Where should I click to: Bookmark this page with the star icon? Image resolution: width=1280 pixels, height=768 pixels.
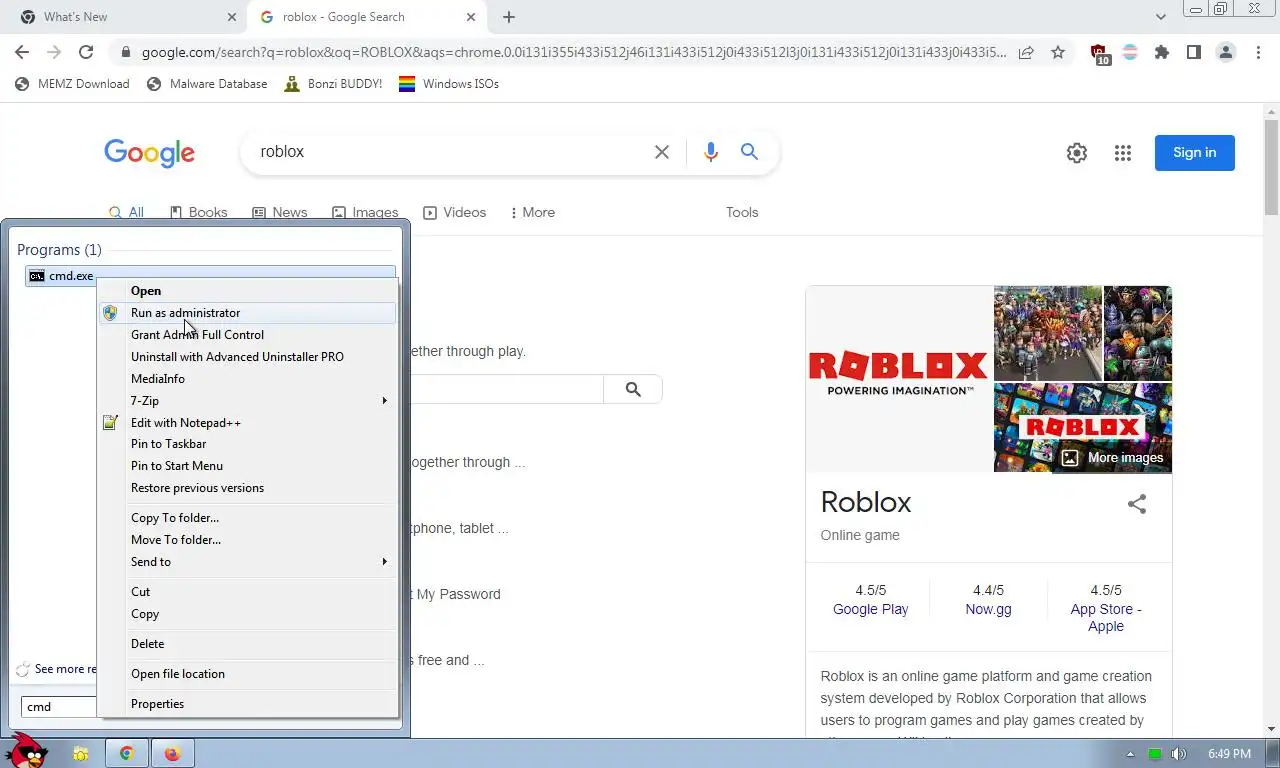[x=1058, y=52]
